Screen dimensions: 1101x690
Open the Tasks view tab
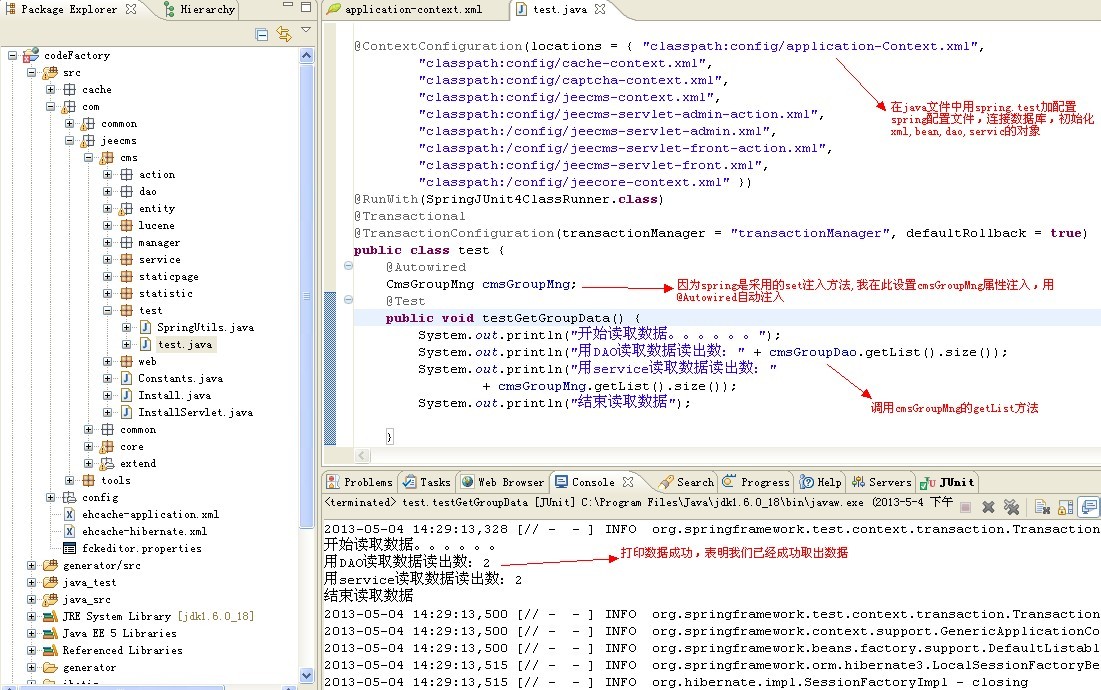426,482
